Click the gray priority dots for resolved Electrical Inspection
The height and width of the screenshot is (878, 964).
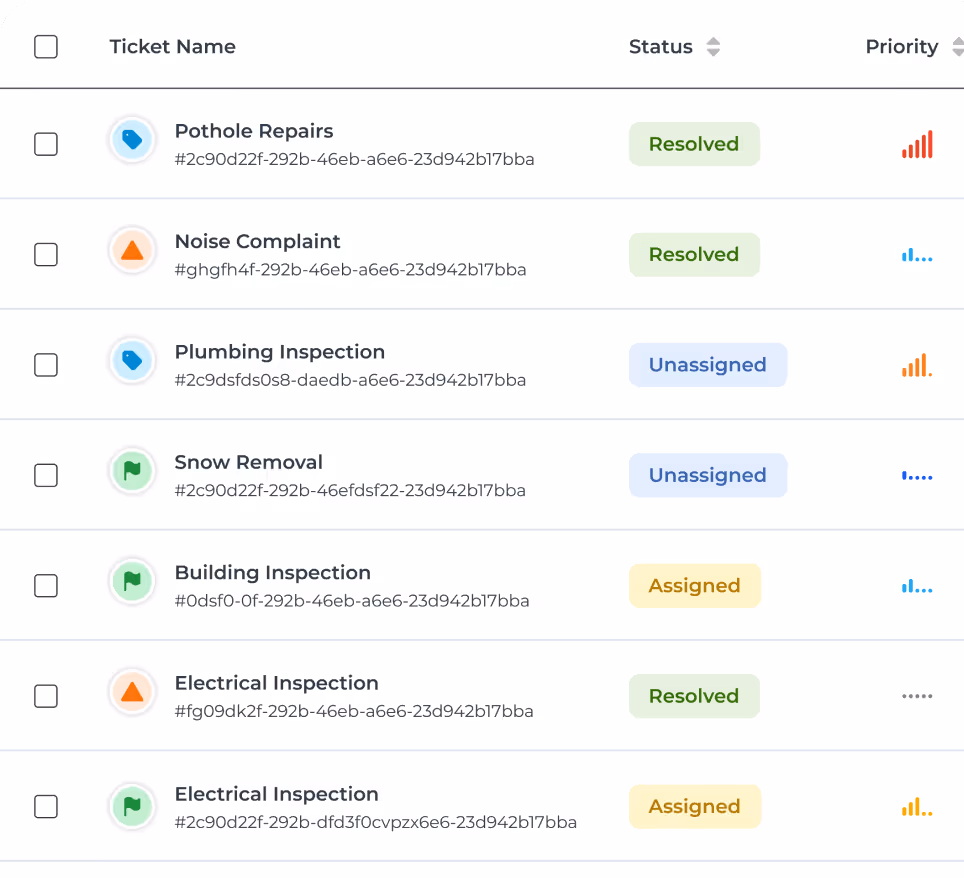(x=917, y=696)
